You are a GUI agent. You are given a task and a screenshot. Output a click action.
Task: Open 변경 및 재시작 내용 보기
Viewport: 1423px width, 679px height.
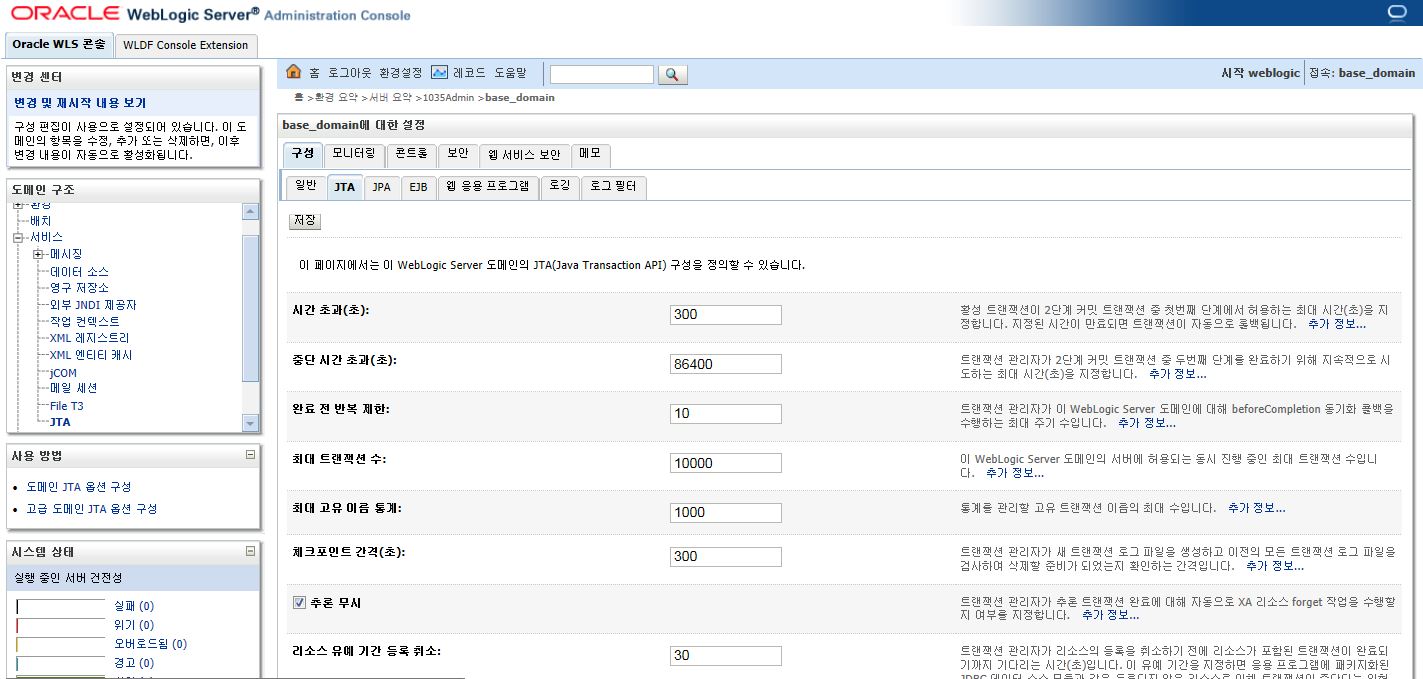80,103
